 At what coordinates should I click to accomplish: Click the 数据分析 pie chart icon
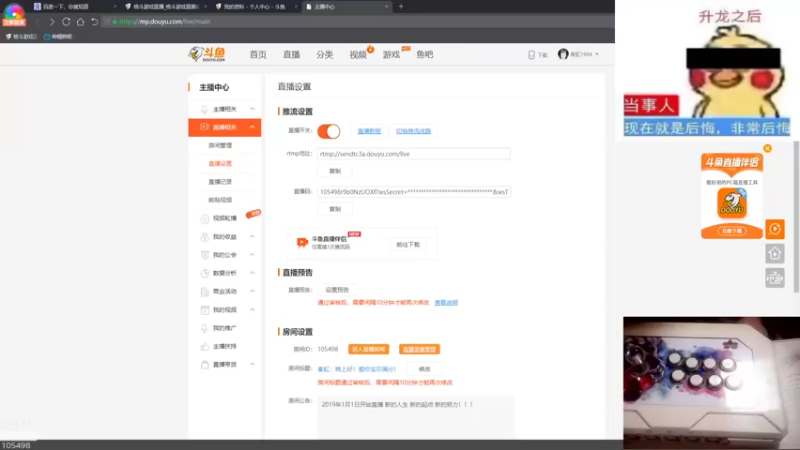[205, 273]
